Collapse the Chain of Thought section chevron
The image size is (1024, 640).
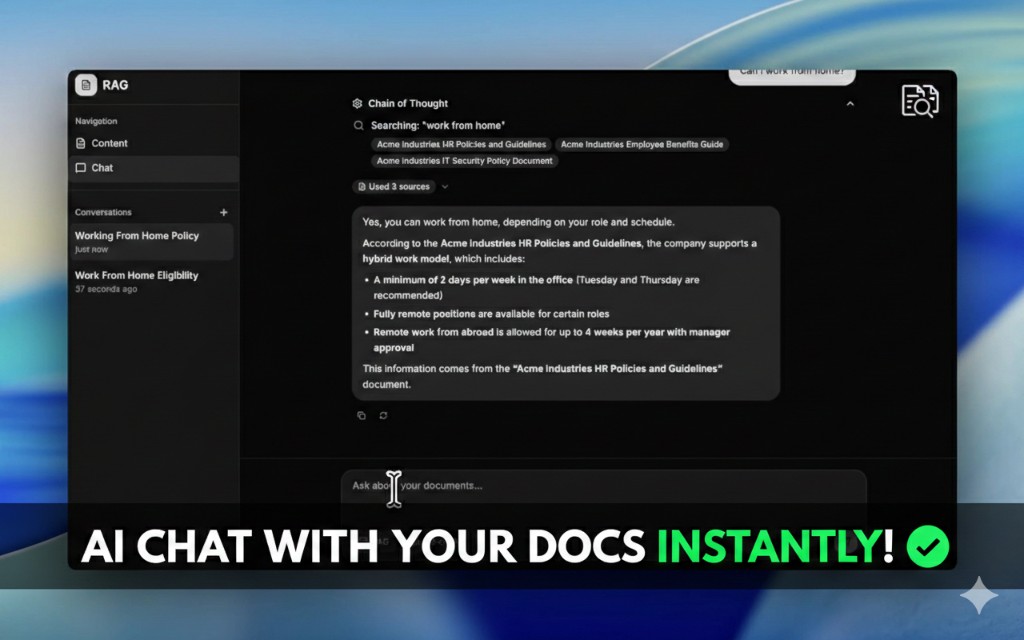click(850, 104)
